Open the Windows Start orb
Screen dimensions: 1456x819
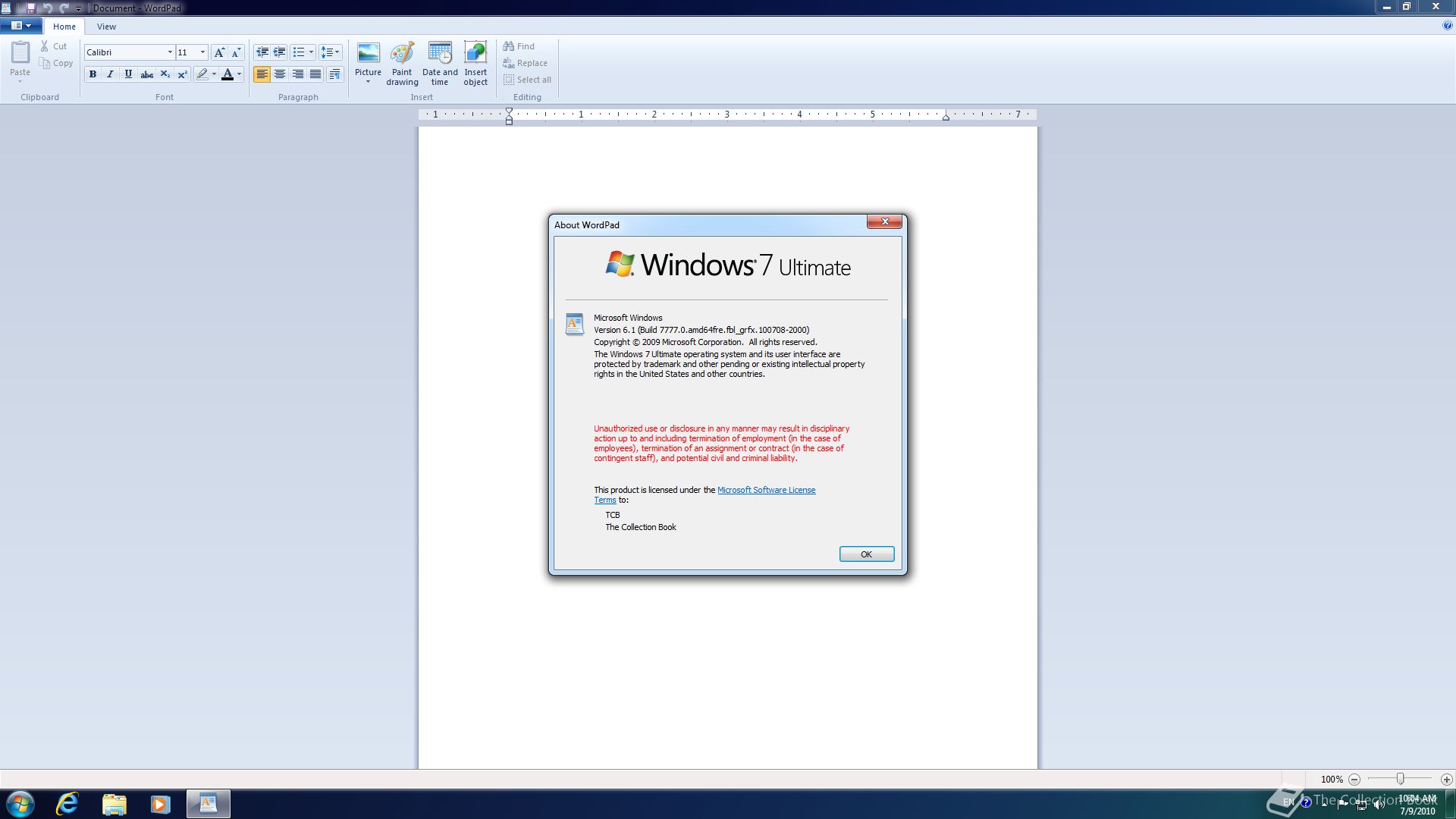[20, 804]
